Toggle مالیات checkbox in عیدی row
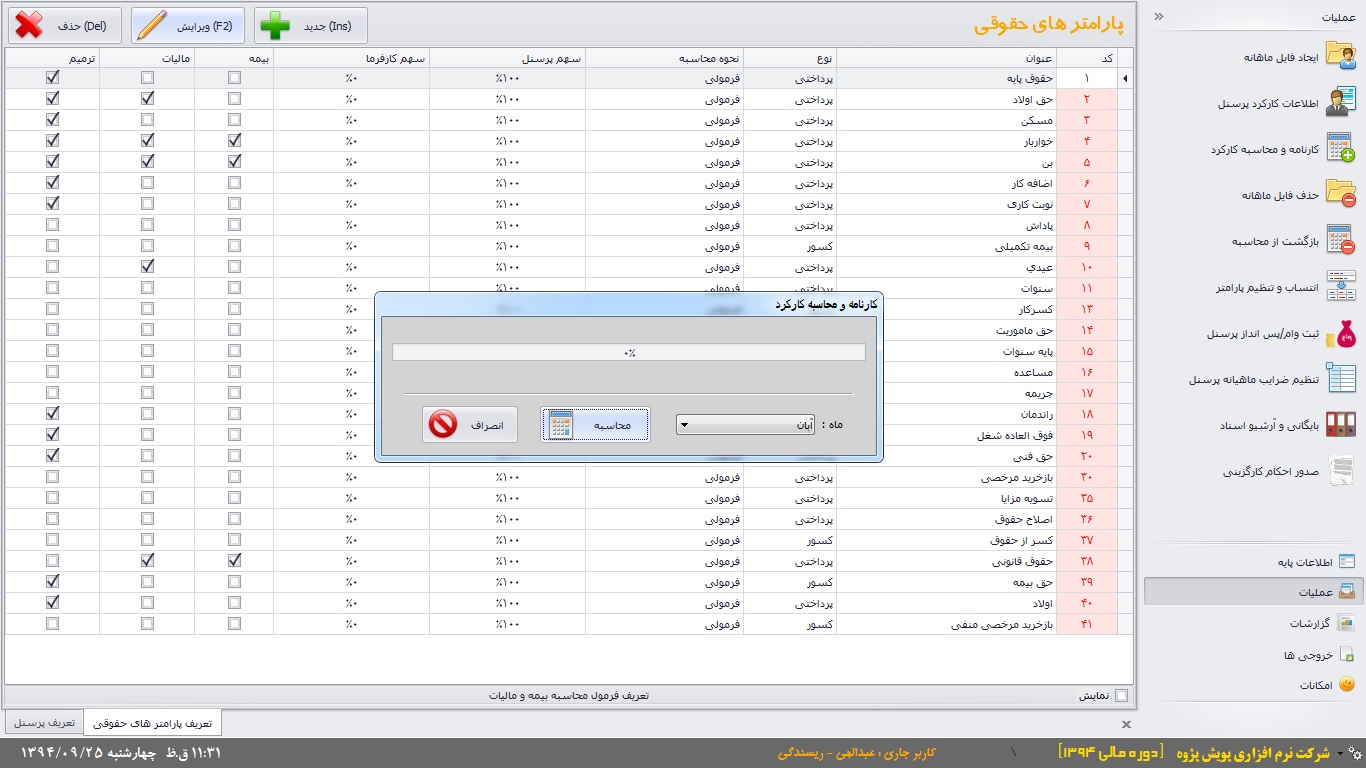The width and height of the screenshot is (1366, 768). (x=148, y=267)
